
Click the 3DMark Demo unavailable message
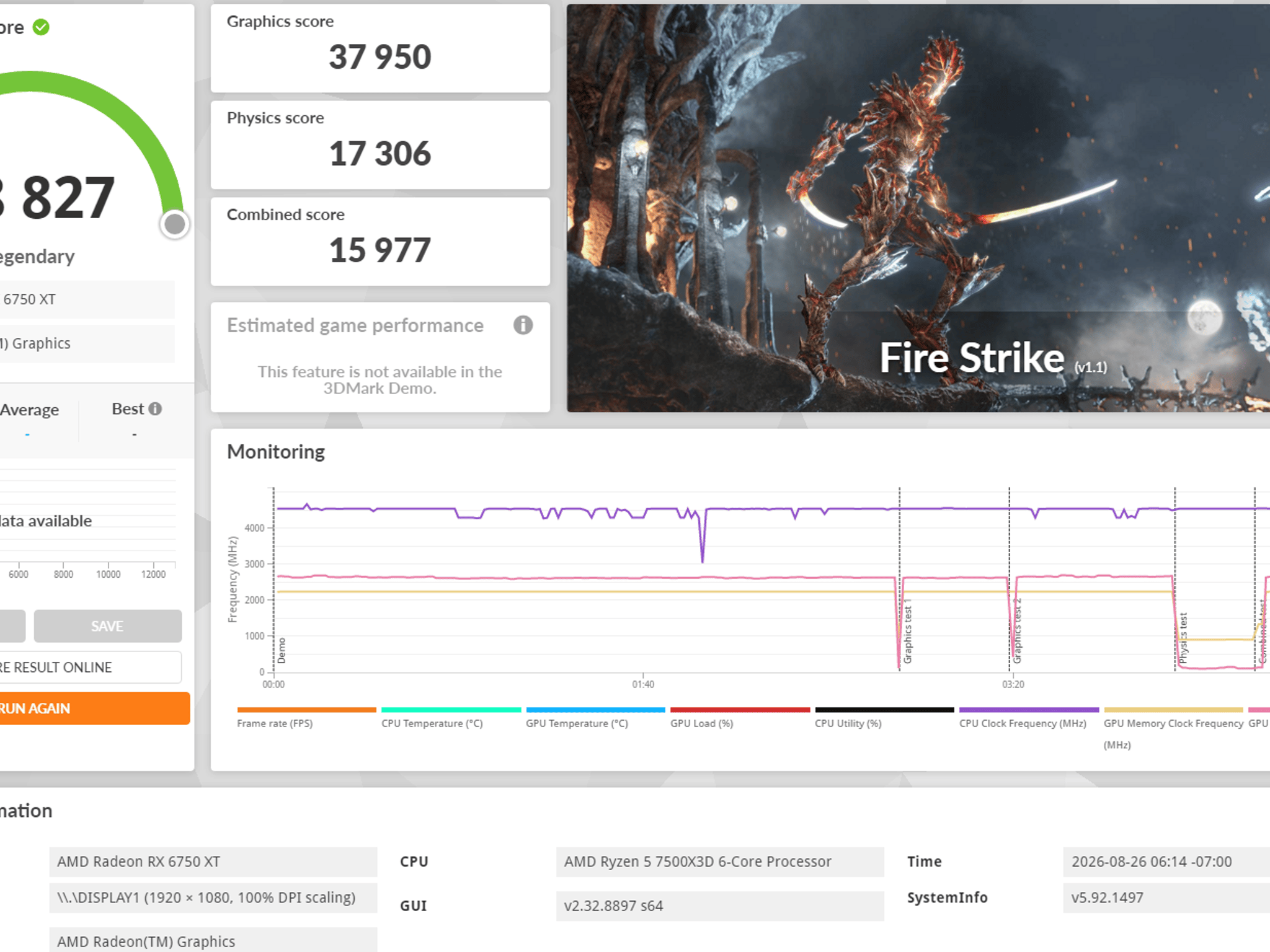click(380, 380)
